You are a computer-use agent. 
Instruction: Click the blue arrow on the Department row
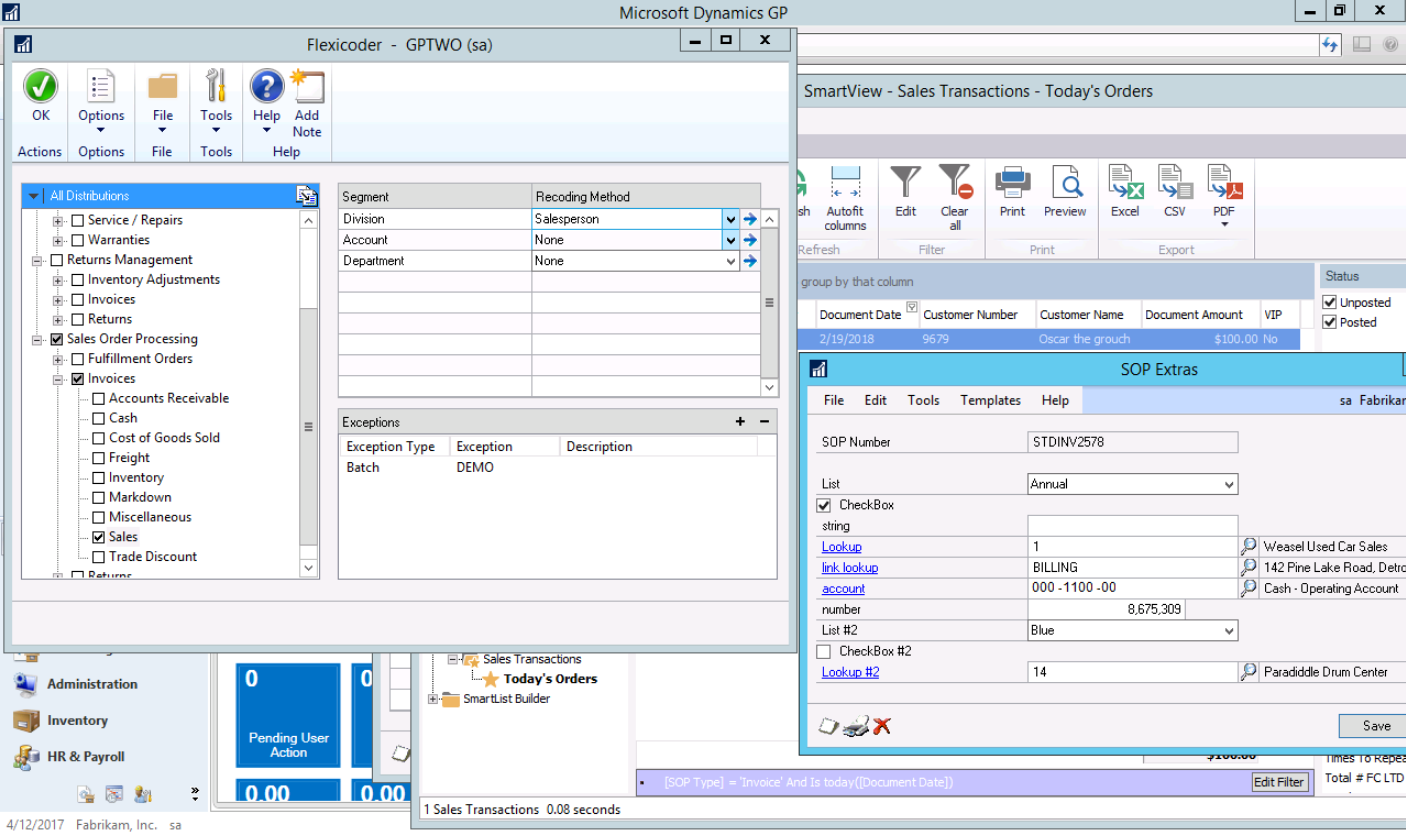(x=750, y=261)
